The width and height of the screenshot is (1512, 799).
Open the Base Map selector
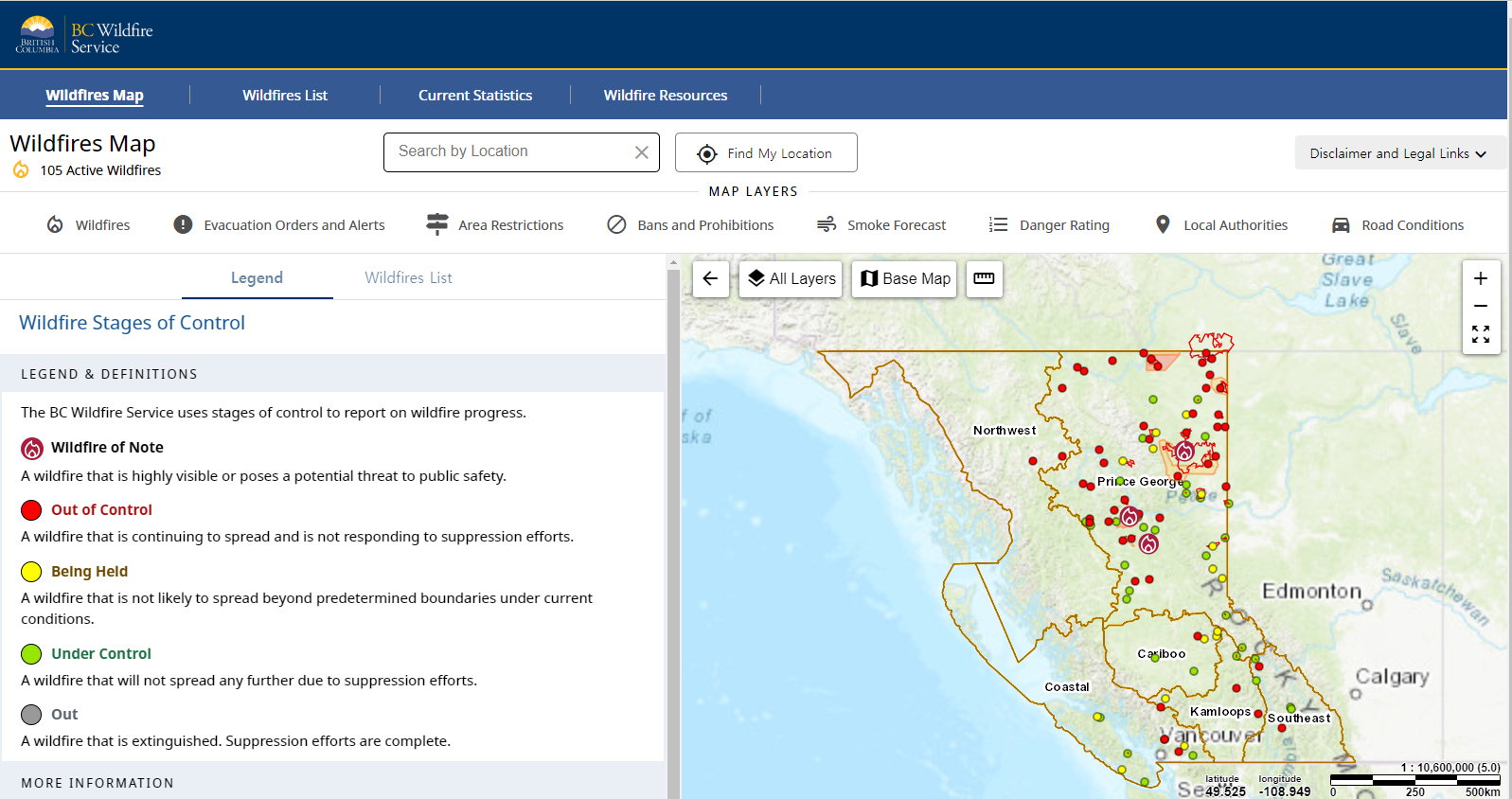[905, 279]
